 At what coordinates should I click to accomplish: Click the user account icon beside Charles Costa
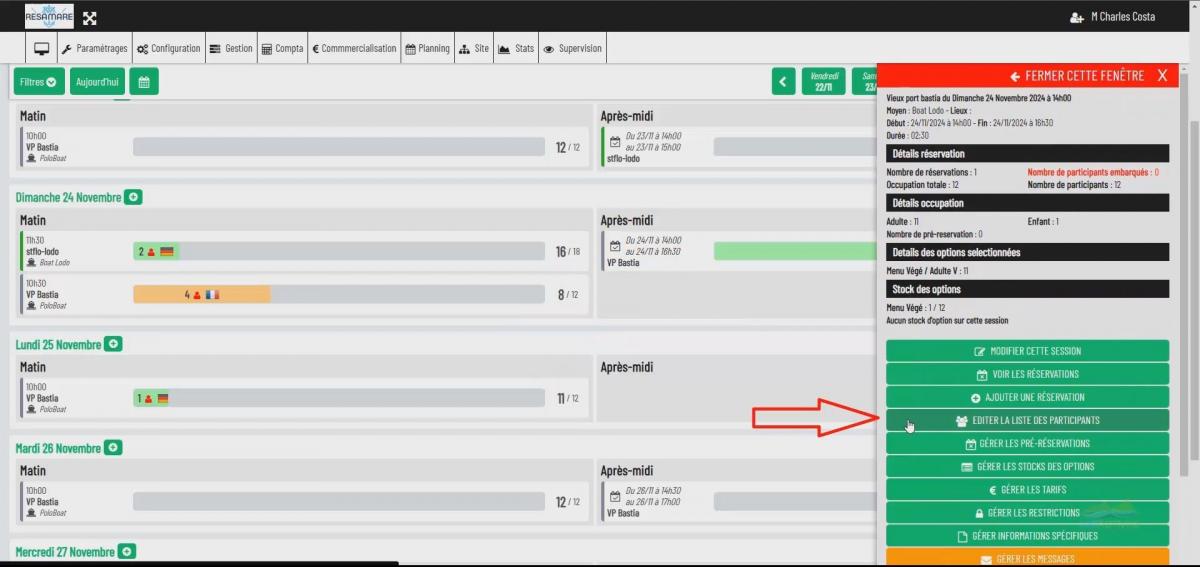tap(1076, 18)
